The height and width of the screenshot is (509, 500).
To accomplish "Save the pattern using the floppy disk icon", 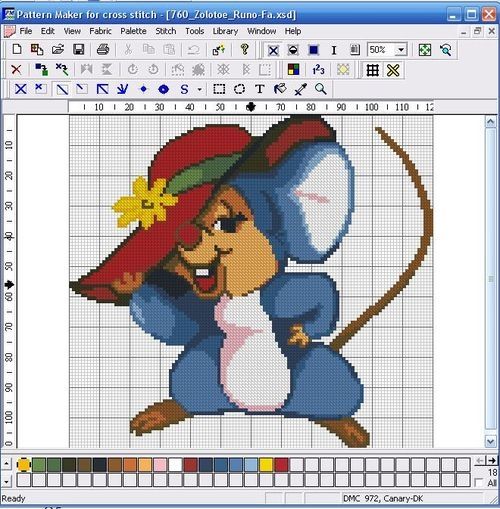I will pos(79,50).
